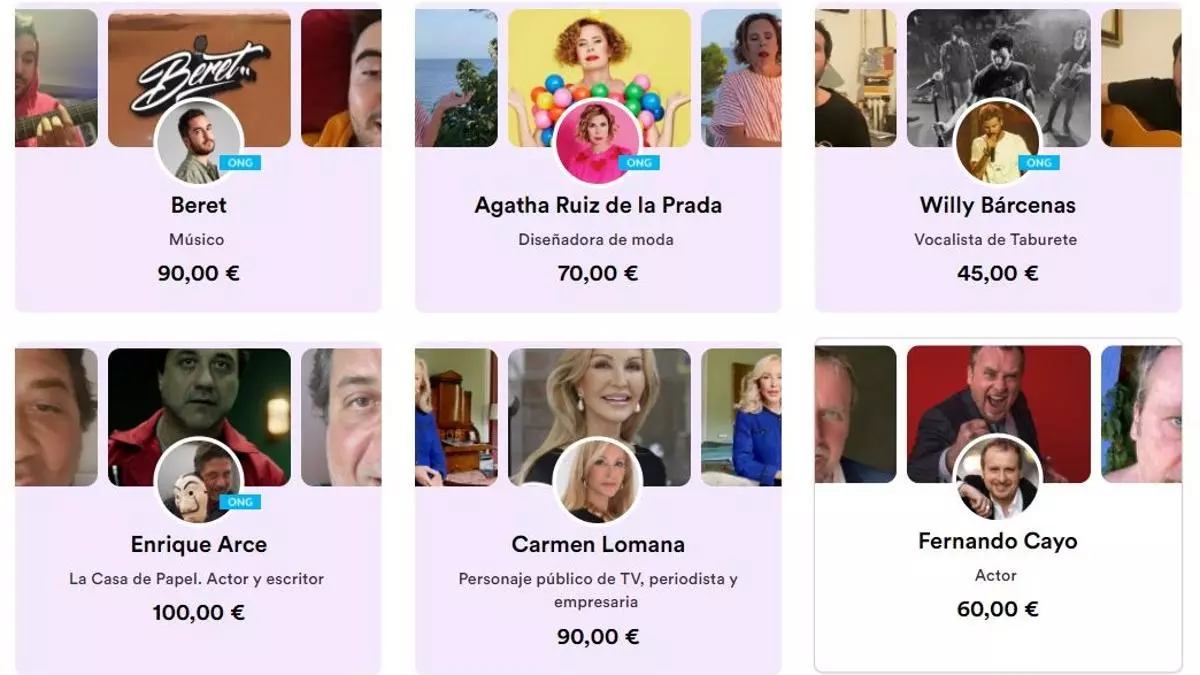This screenshot has width=1200, height=675.
Task: Click Enrique Arce's 100,00 € price
Action: pyautogui.click(x=198, y=612)
